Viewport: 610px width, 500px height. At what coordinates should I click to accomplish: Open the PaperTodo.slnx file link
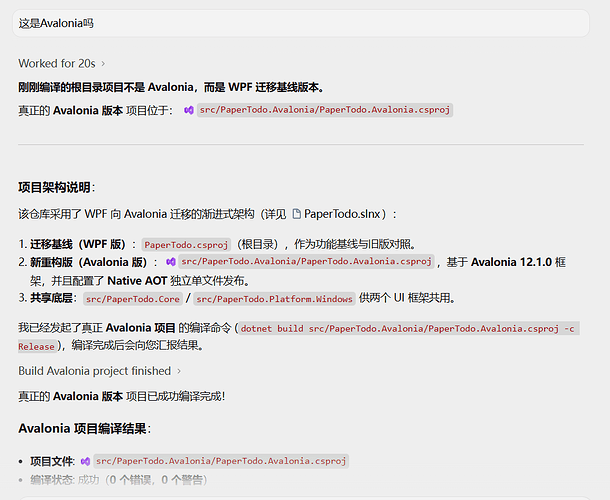click(x=342, y=214)
